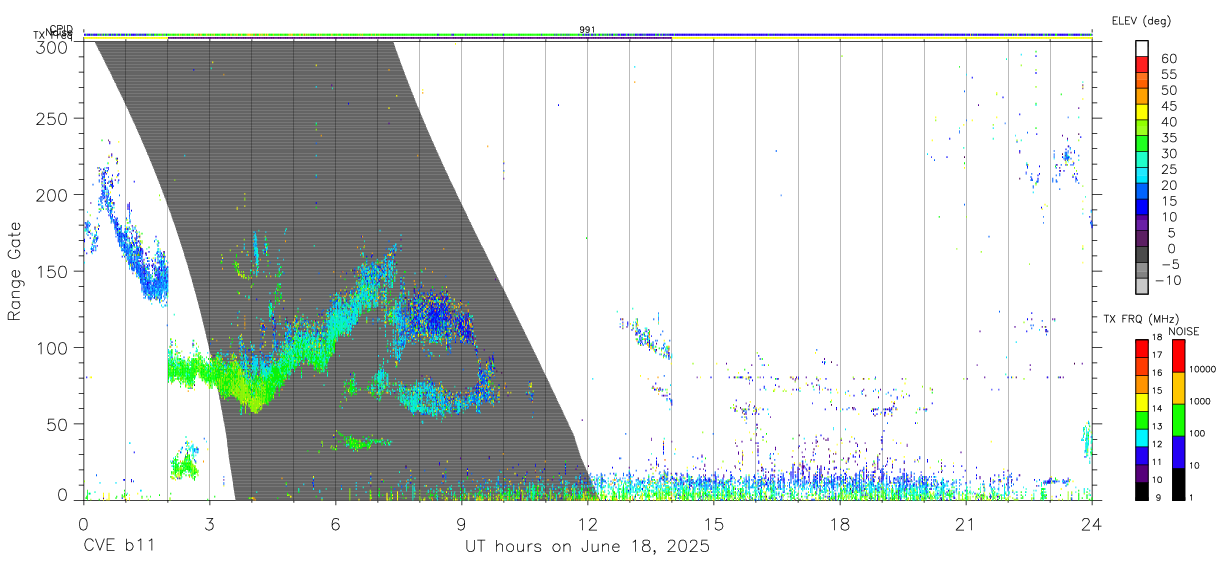The width and height of the screenshot is (1228, 567).
Task: Select the red 60-degree swatch of elevation colorbar
Action: (x=1142, y=64)
